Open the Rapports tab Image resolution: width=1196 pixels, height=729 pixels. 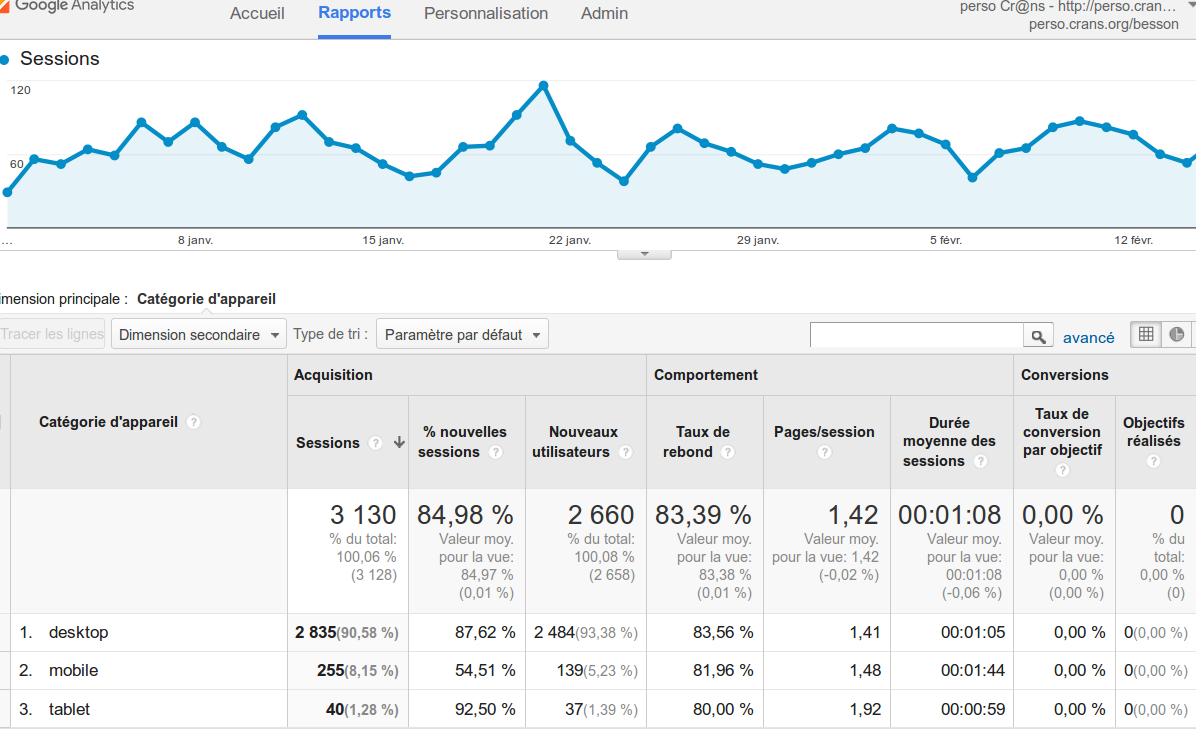click(x=354, y=14)
